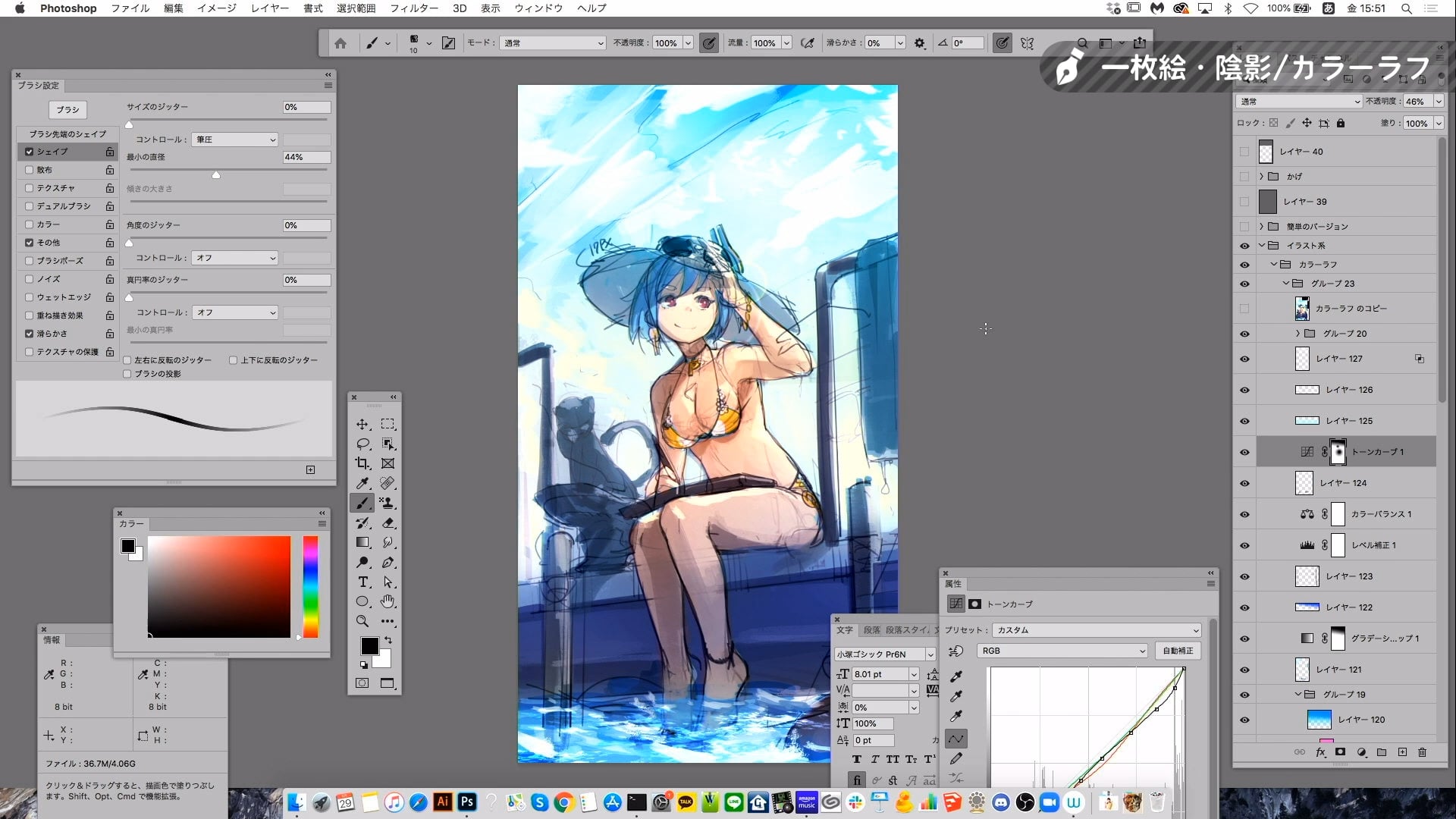Select the Eraser tool
Viewport: 1456px width, 819px height.
(388, 522)
